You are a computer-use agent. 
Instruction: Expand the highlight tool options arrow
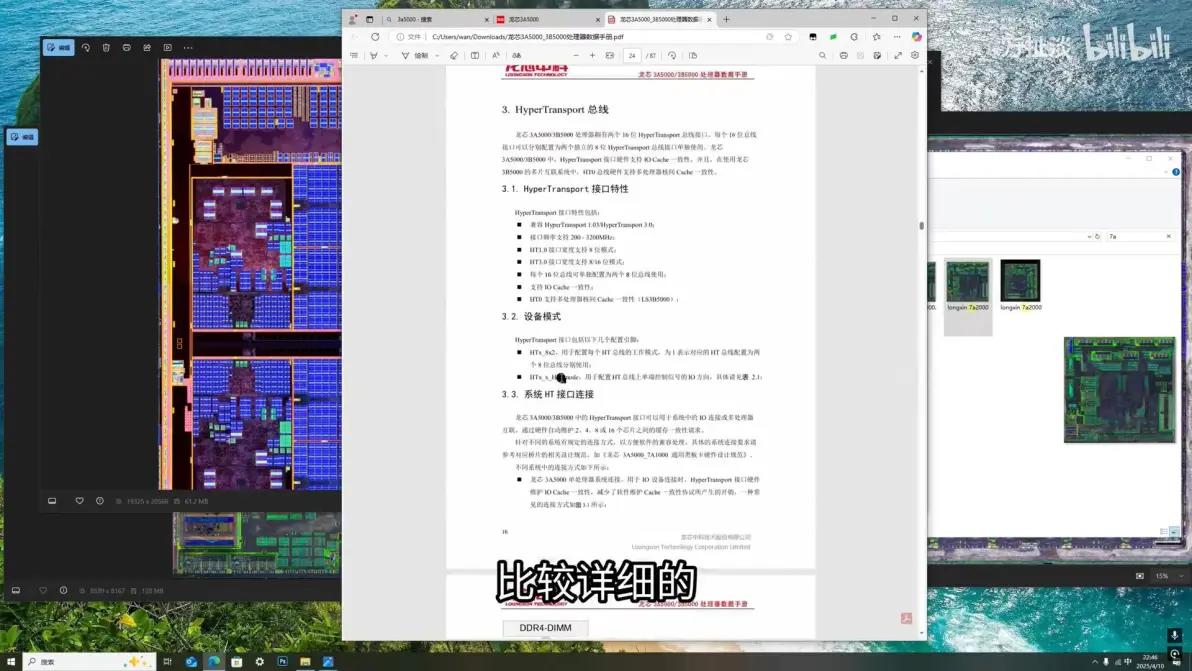[386, 55]
